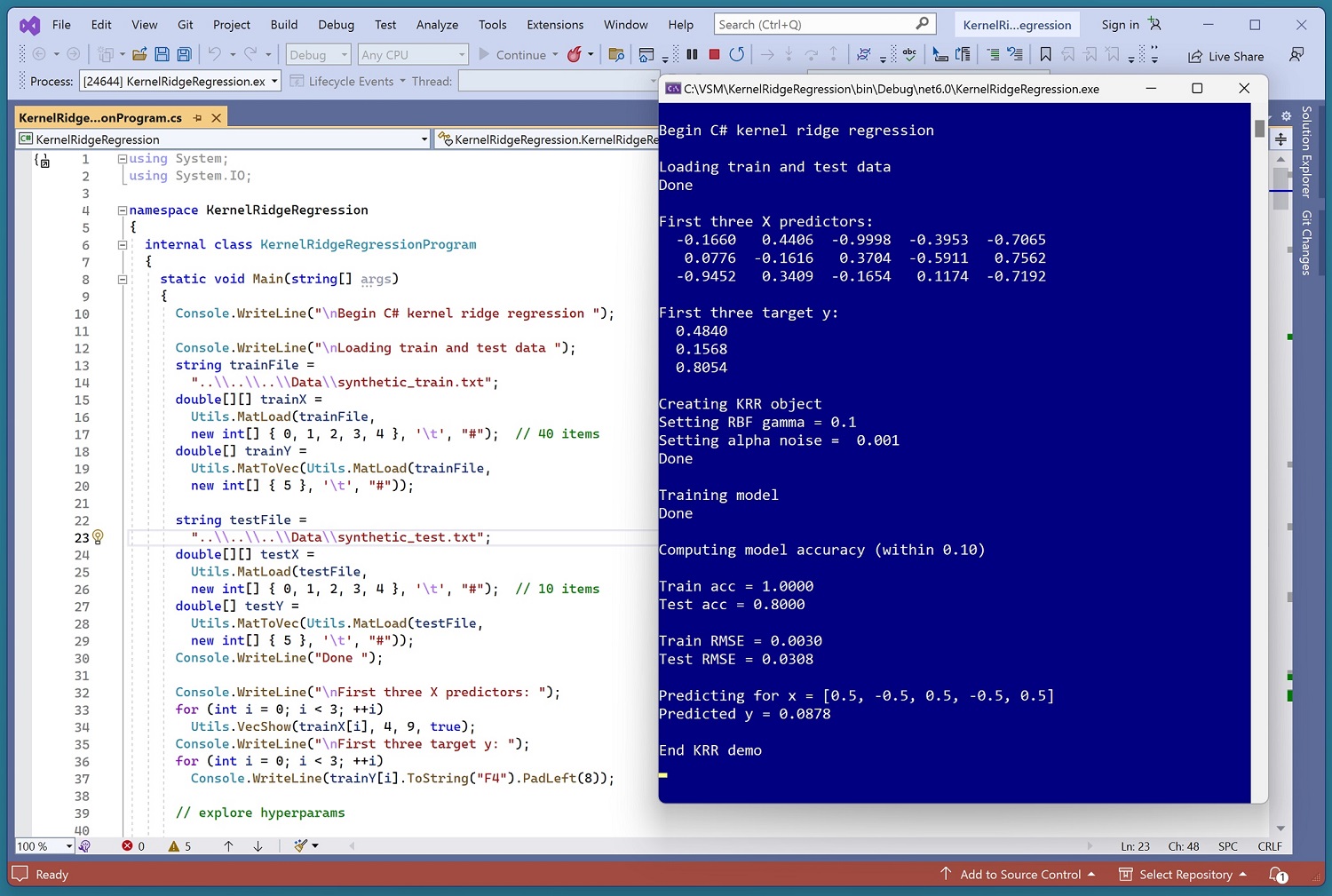Screen dimensions: 1332x896
Task: Collapse the namespace KernelRidgeRegression block
Action: click(123, 210)
